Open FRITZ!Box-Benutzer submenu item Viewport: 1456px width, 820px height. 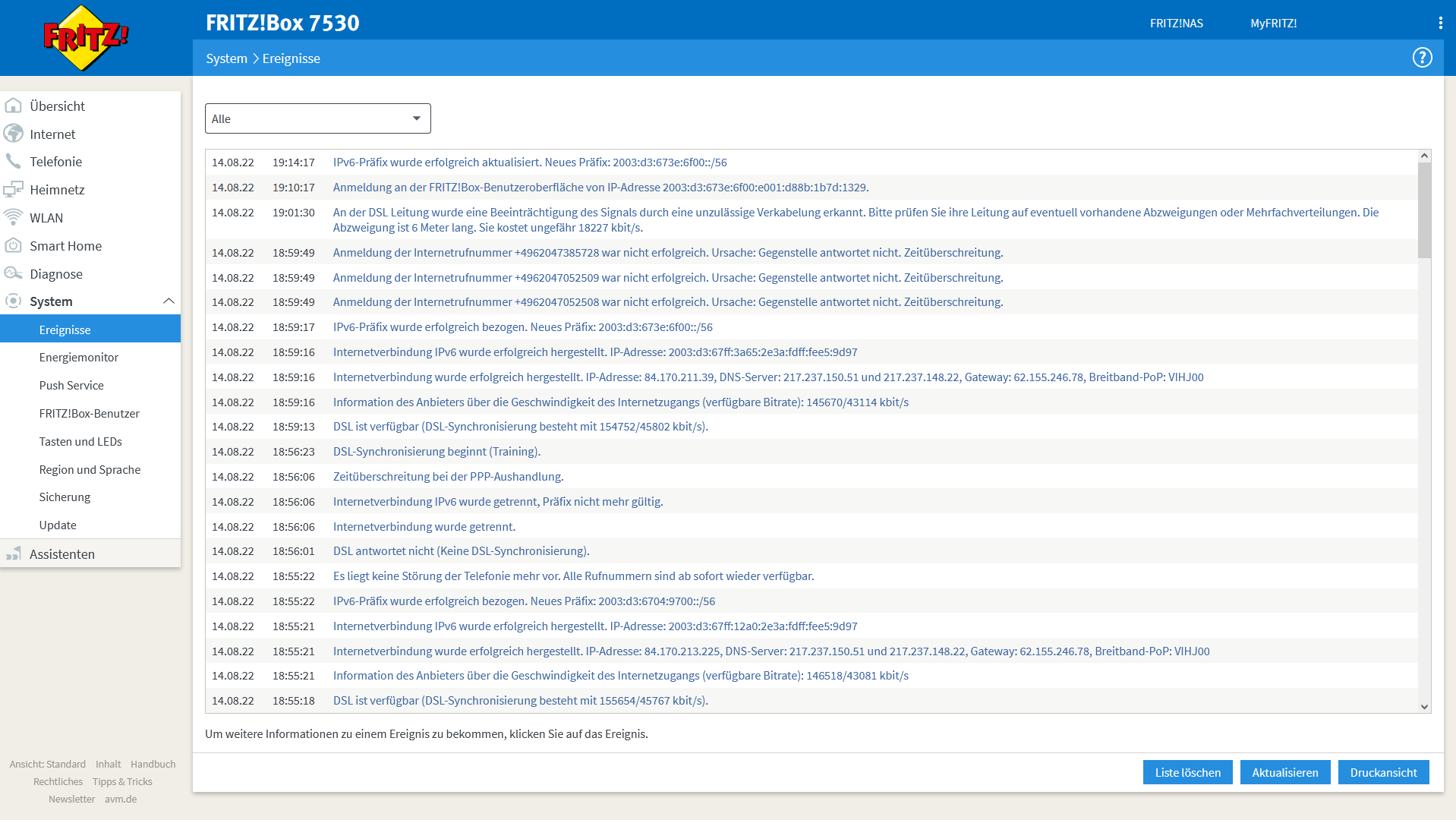(90, 413)
